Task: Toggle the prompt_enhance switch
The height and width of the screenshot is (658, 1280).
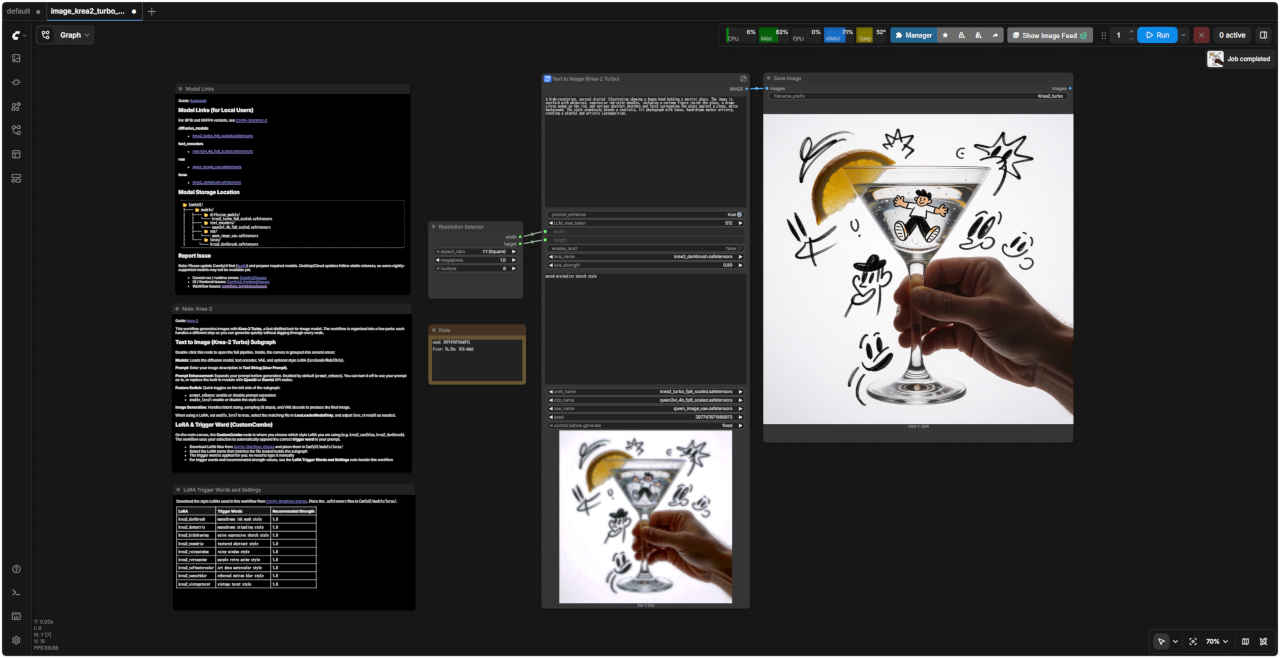Action: 737,214
